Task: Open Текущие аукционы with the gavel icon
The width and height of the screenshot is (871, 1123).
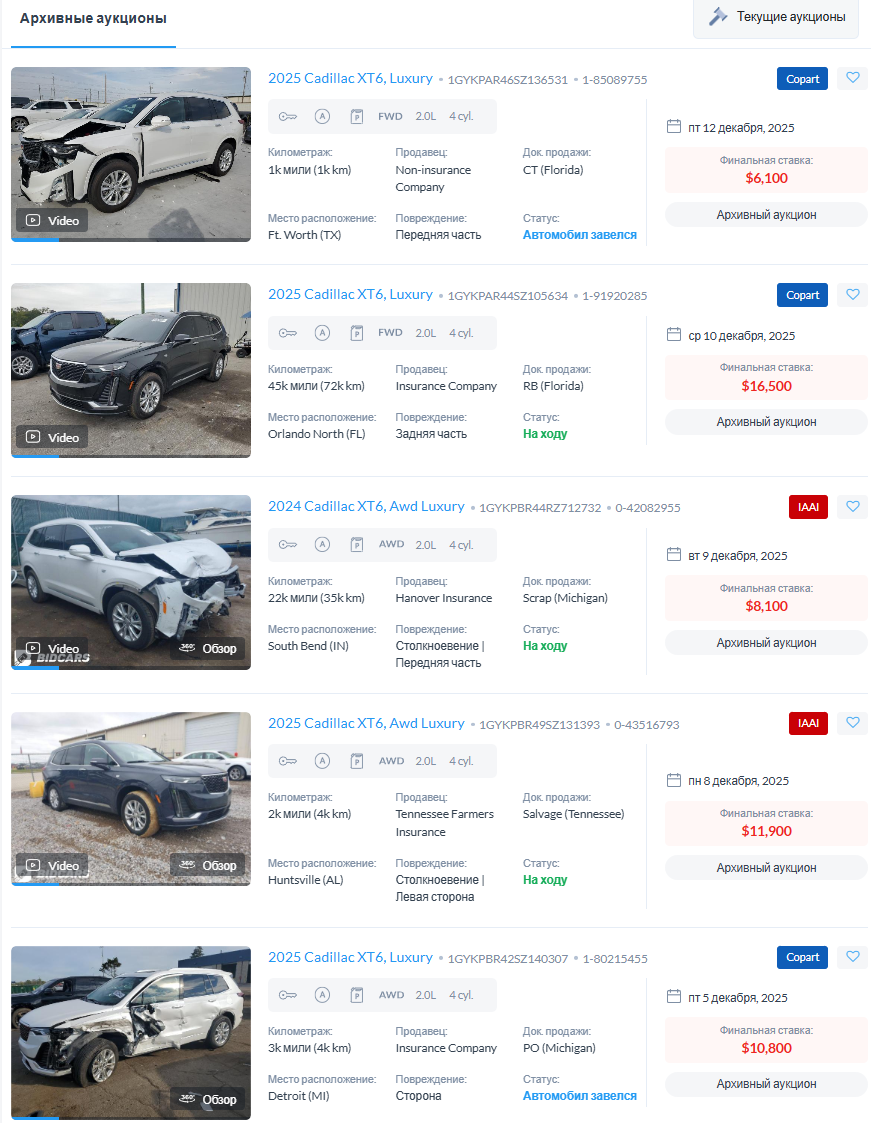Action: click(776, 16)
